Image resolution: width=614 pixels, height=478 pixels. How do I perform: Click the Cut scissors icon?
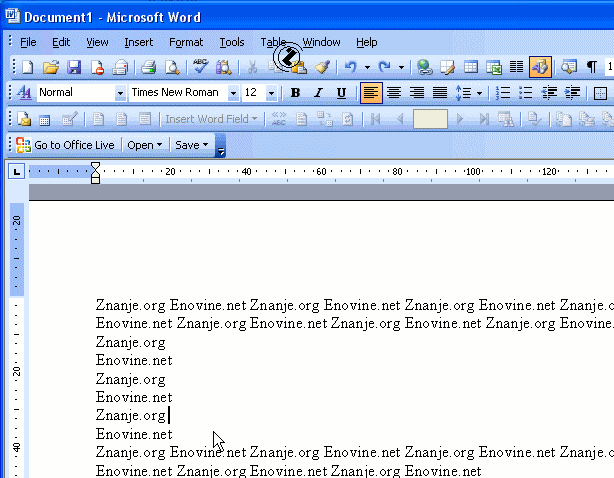[252, 67]
